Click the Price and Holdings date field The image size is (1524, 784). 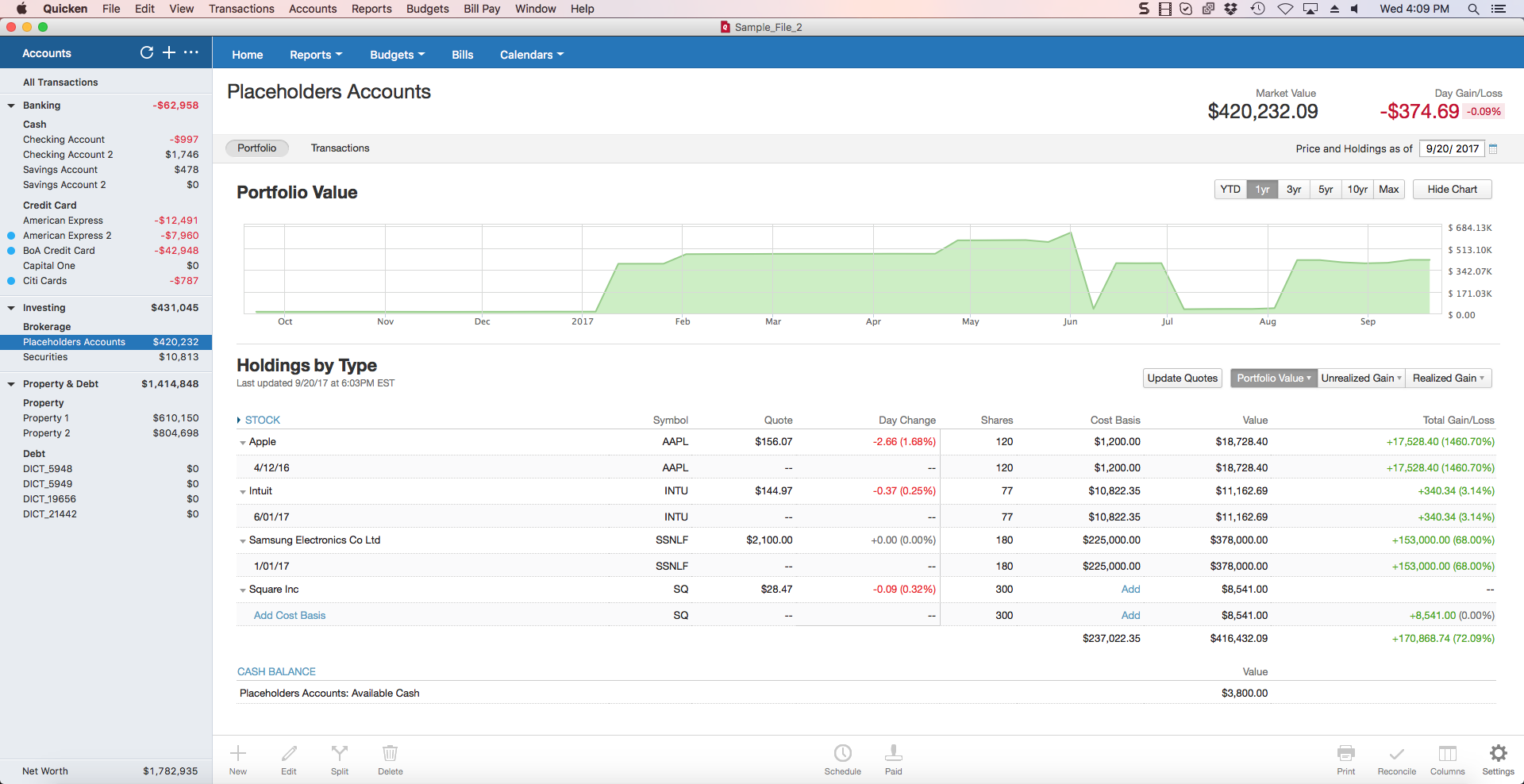point(1451,148)
